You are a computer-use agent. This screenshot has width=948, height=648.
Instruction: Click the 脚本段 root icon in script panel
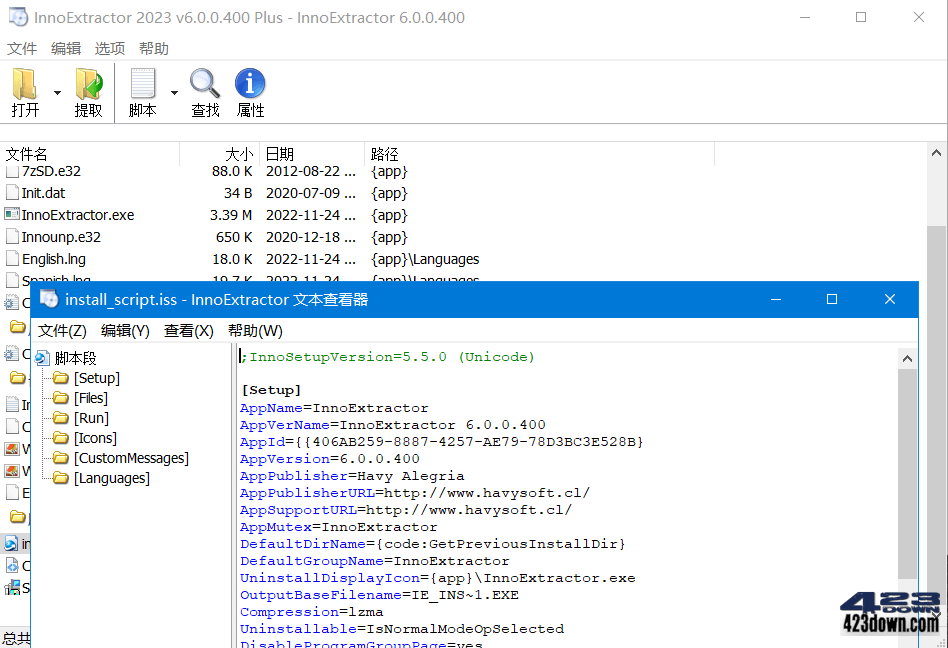click(x=41, y=357)
